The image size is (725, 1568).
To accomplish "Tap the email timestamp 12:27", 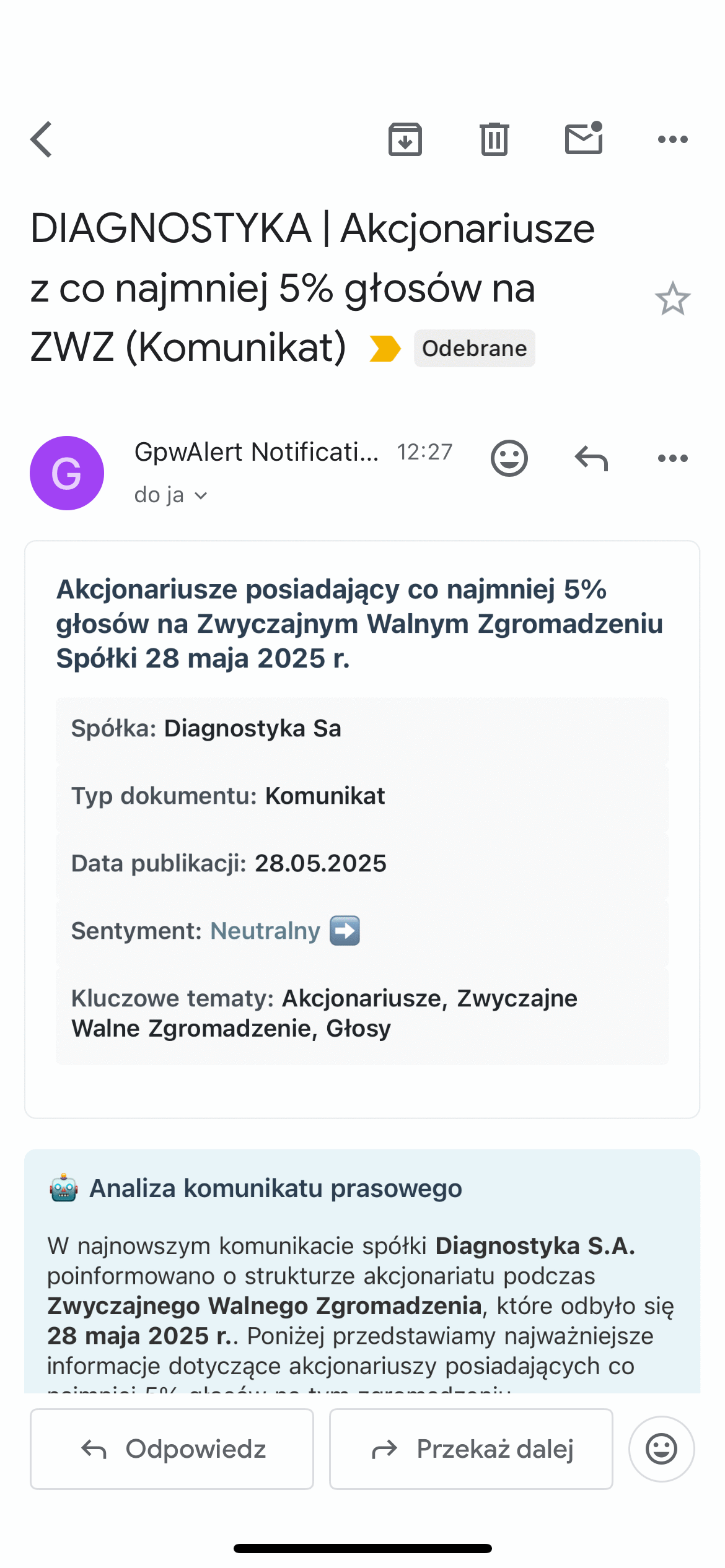I will (425, 451).
